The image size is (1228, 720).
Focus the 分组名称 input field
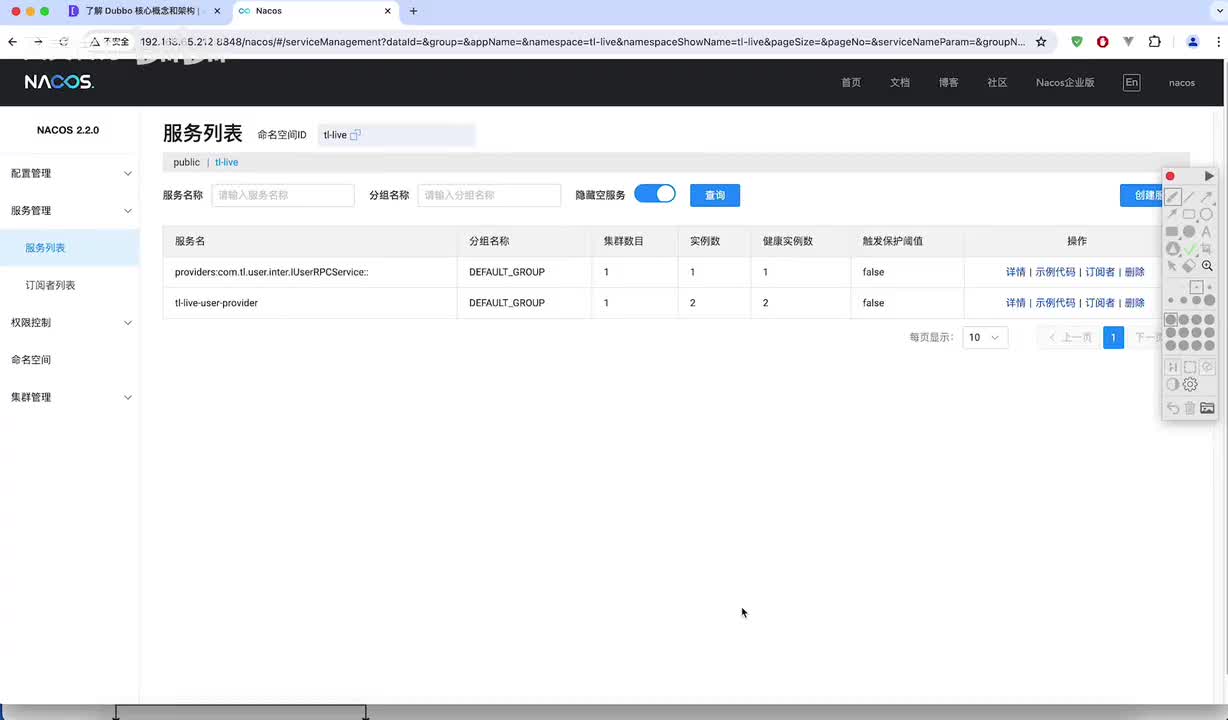[489, 195]
